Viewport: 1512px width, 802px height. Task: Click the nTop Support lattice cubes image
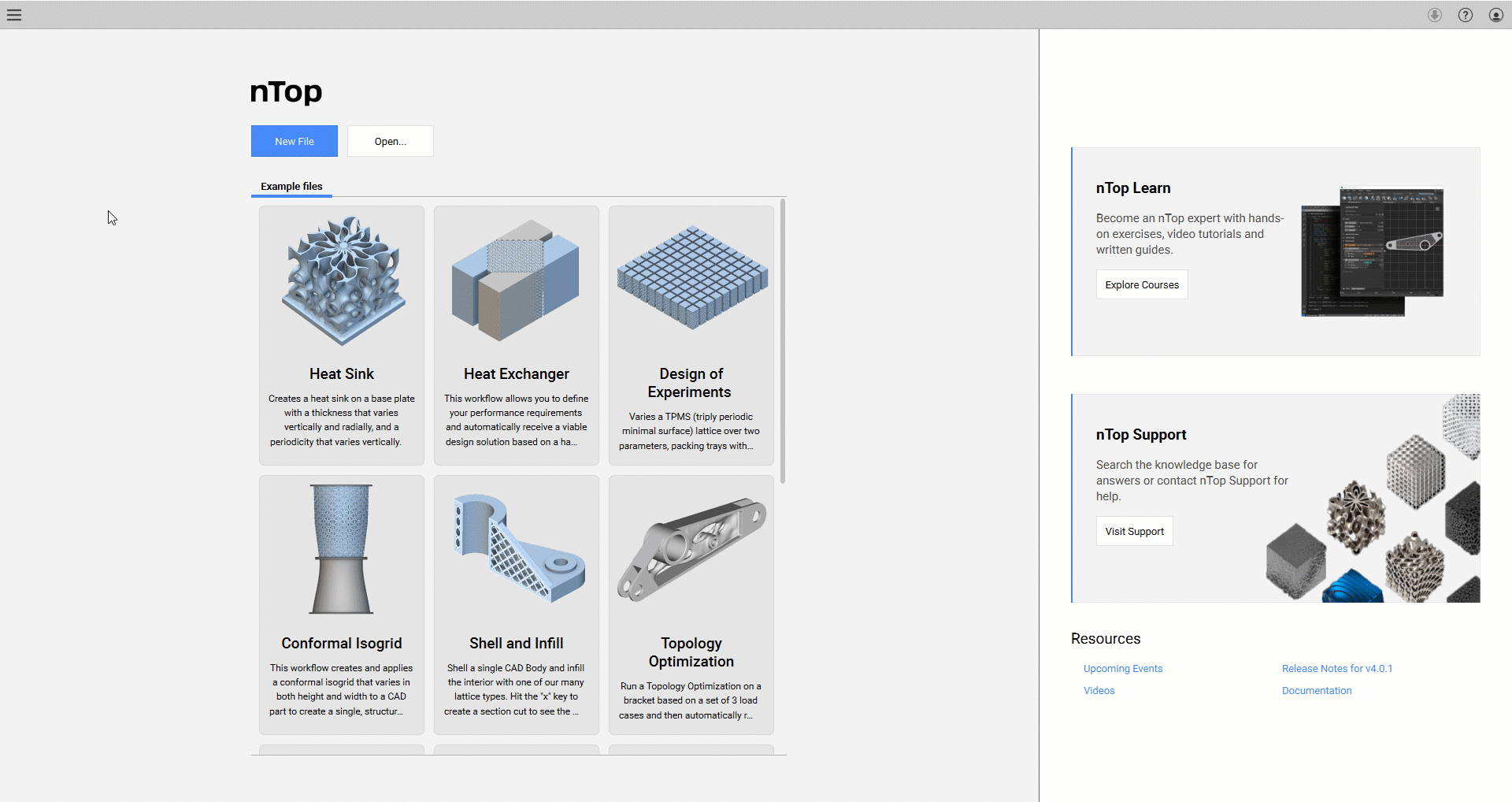click(1373, 499)
